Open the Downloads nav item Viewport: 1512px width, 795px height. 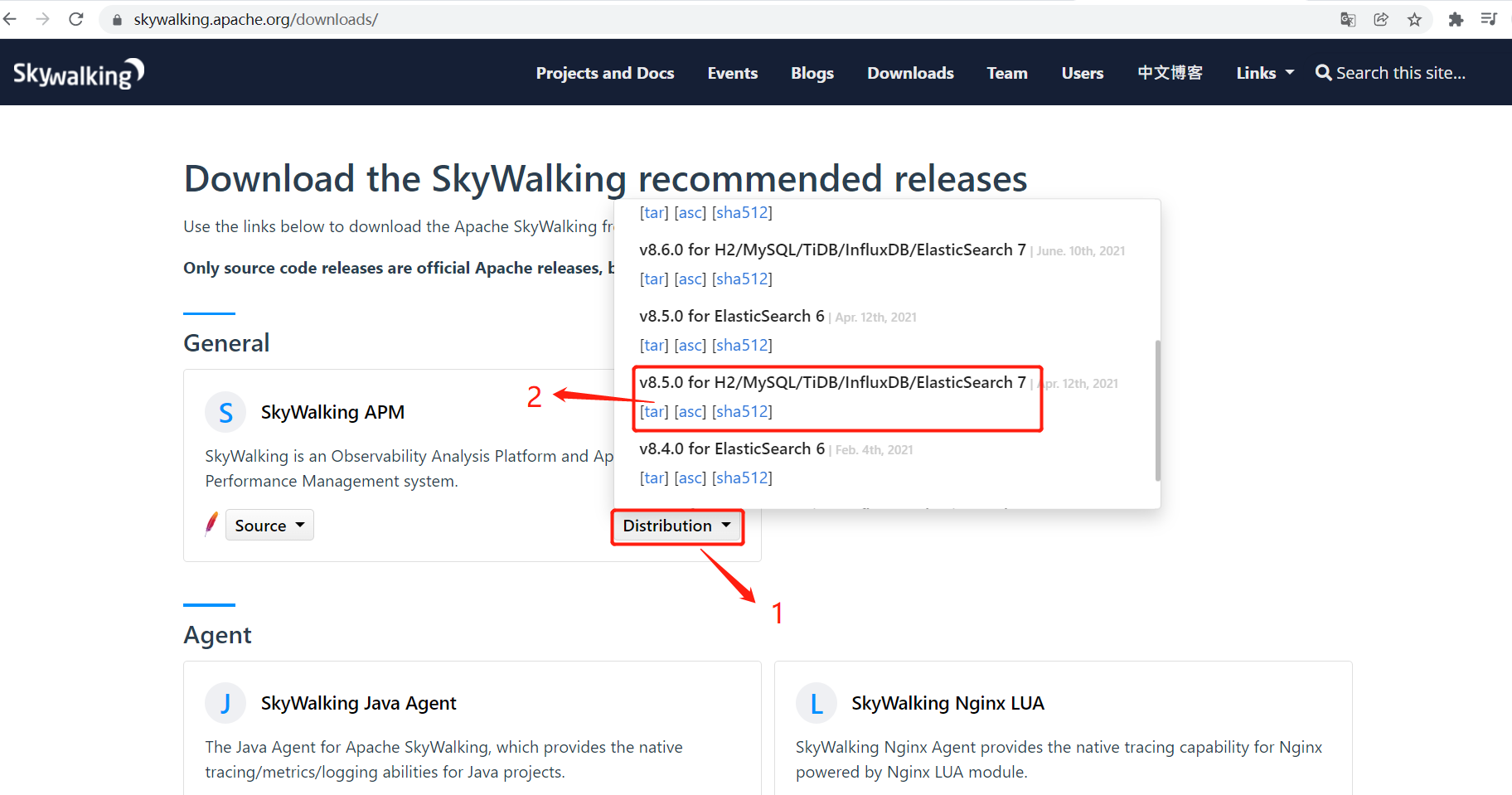910,73
